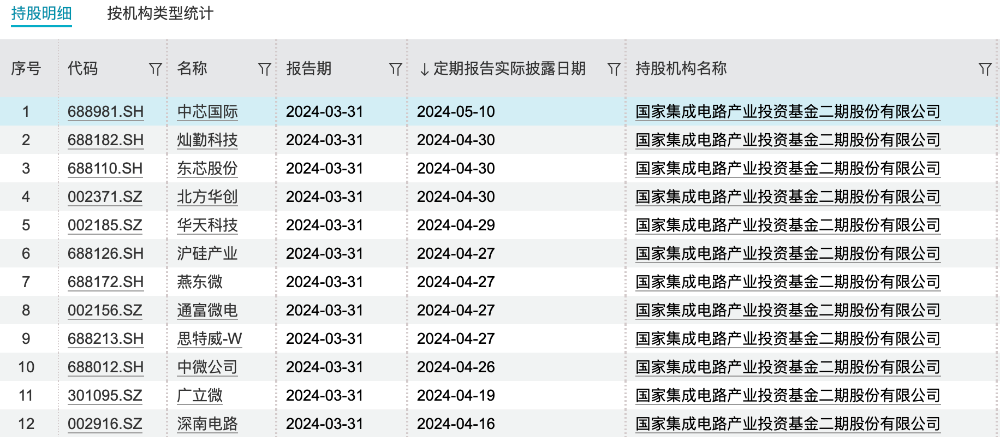This screenshot has width=1000, height=437.
Task: Select row number 7 cell
Action: click(x=26, y=282)
